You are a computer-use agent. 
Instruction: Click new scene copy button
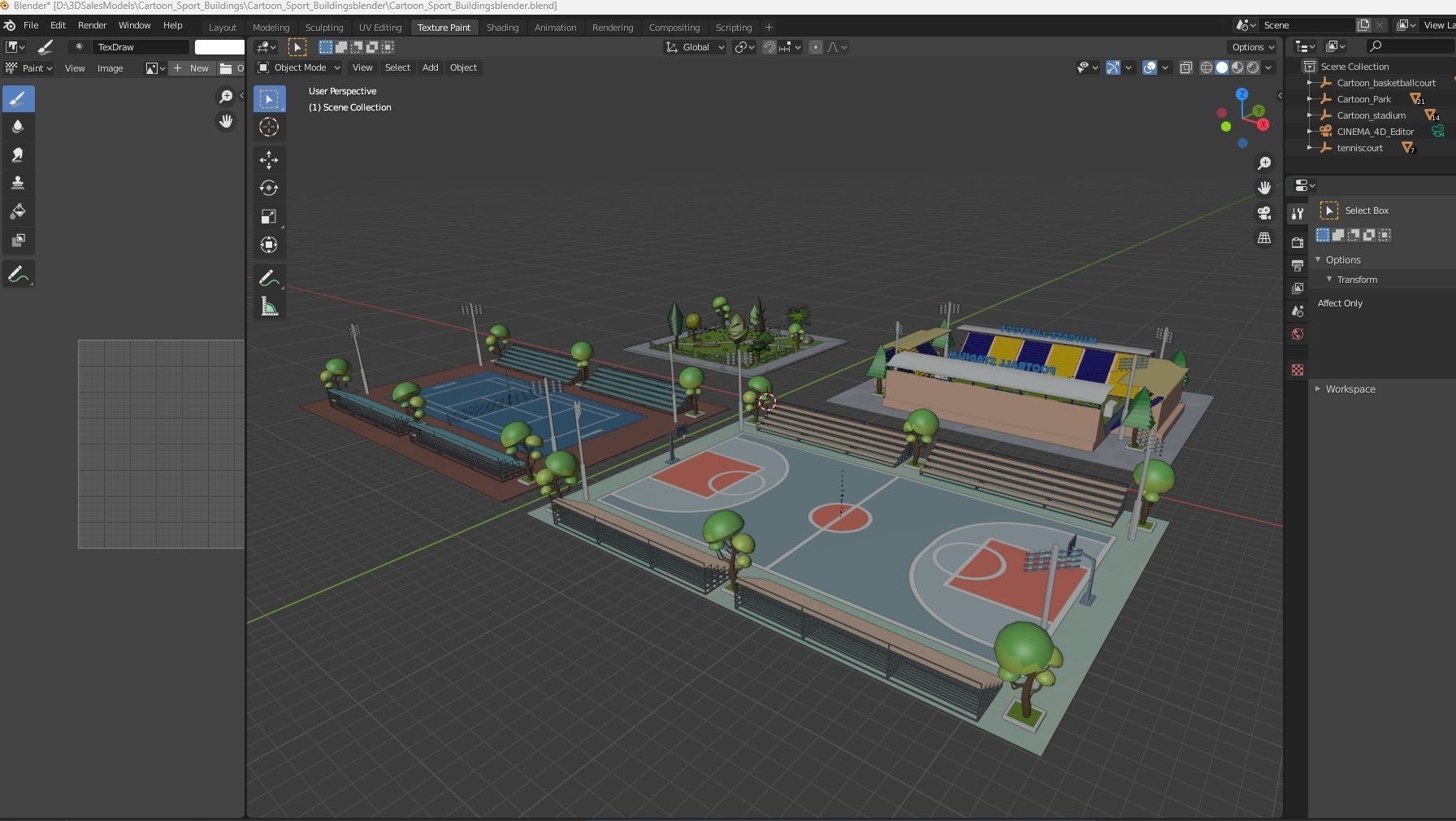1364,25
